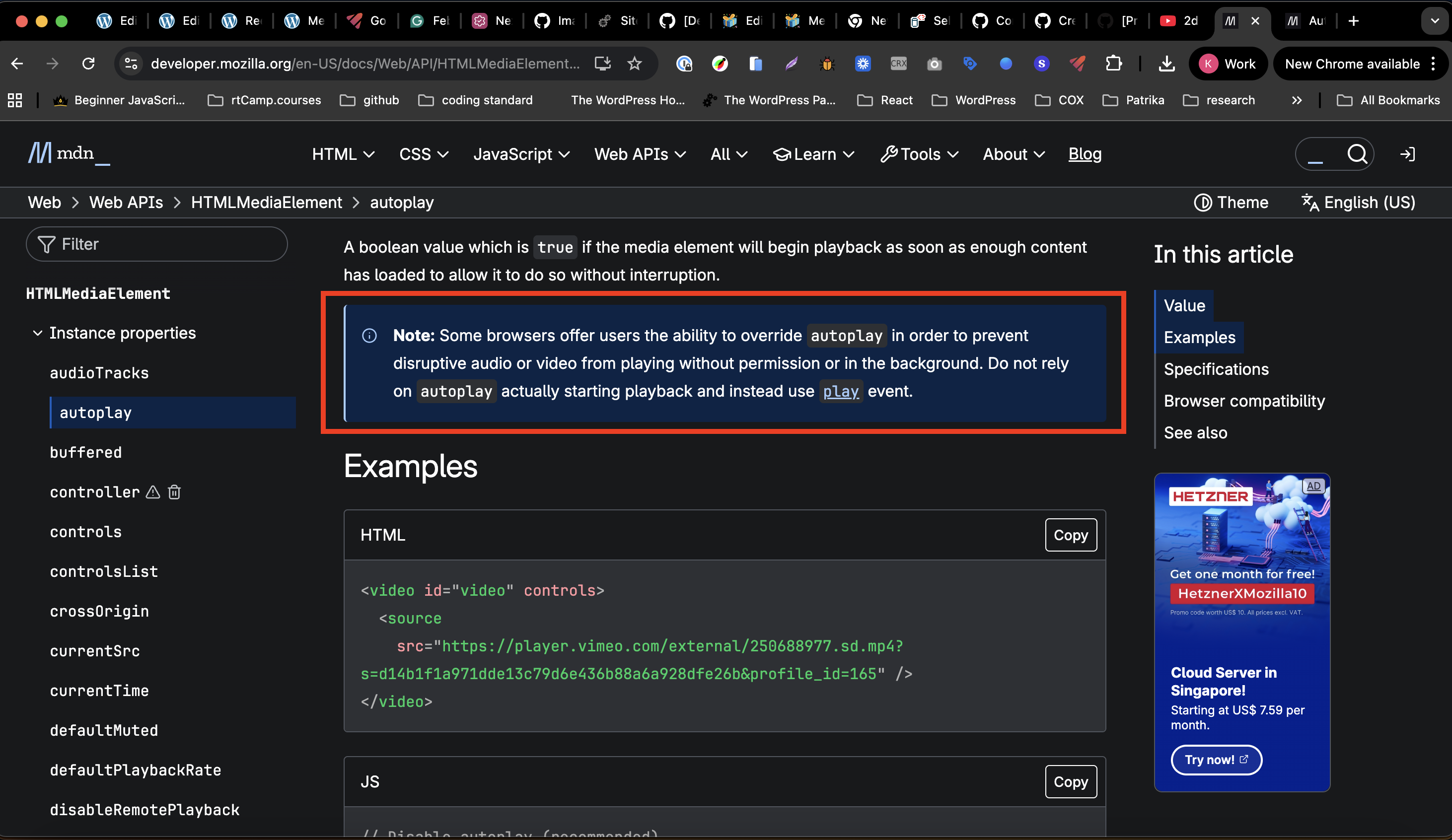Jump to Browser compatibility section
Image resolution: width=1452 pixels, height=840 pixels.
point(1243,401)
